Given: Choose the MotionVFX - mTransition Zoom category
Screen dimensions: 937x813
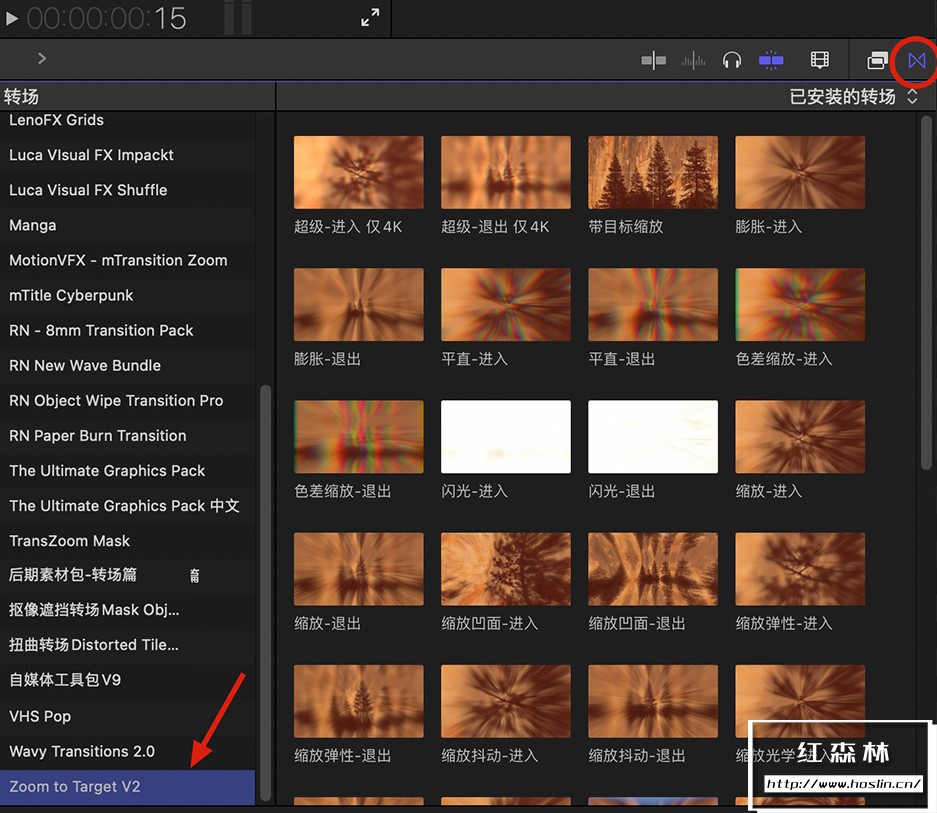Looking at the screenshot, I should (x=118, y=260).
